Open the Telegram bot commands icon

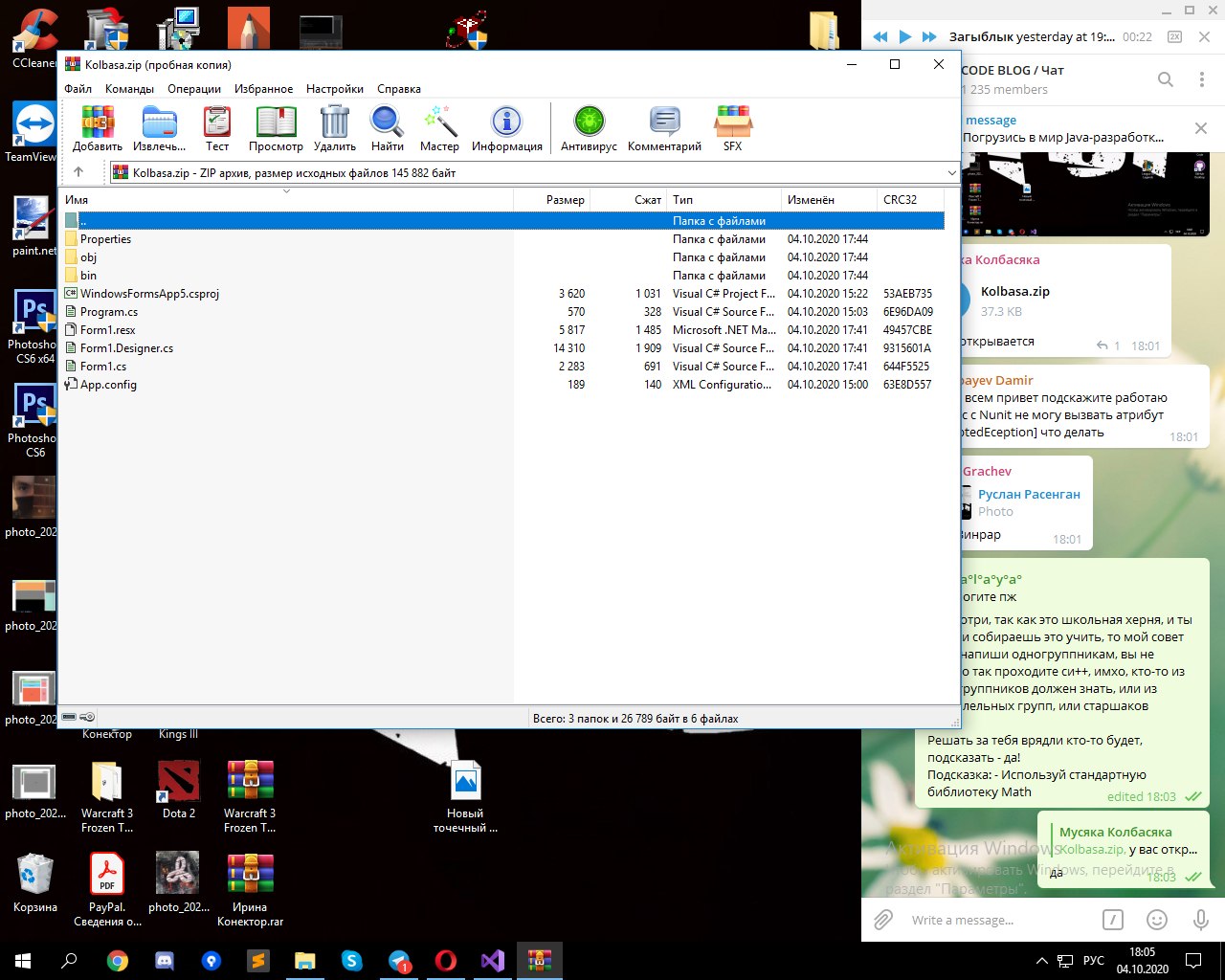(x=1113, y=920)
